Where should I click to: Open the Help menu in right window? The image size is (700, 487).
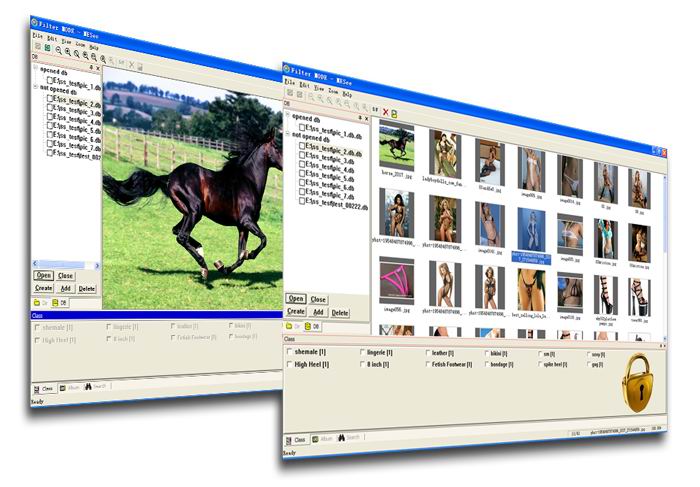coord(347,94)
